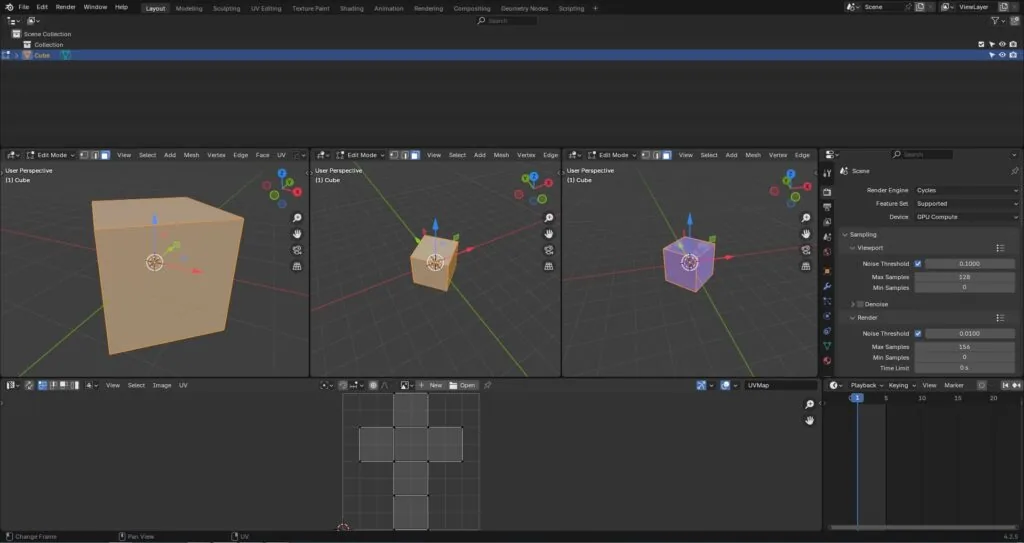The height and width of the screenshot is (543, 1024).
Task: Pin the image in UV editor header
Action: pos(487,386)
